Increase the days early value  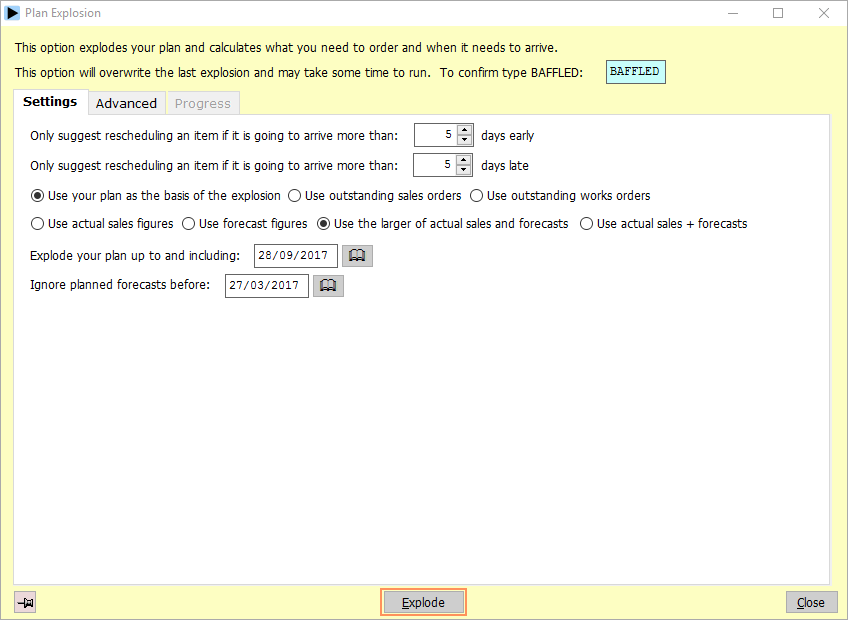click(x=465, y=130)
